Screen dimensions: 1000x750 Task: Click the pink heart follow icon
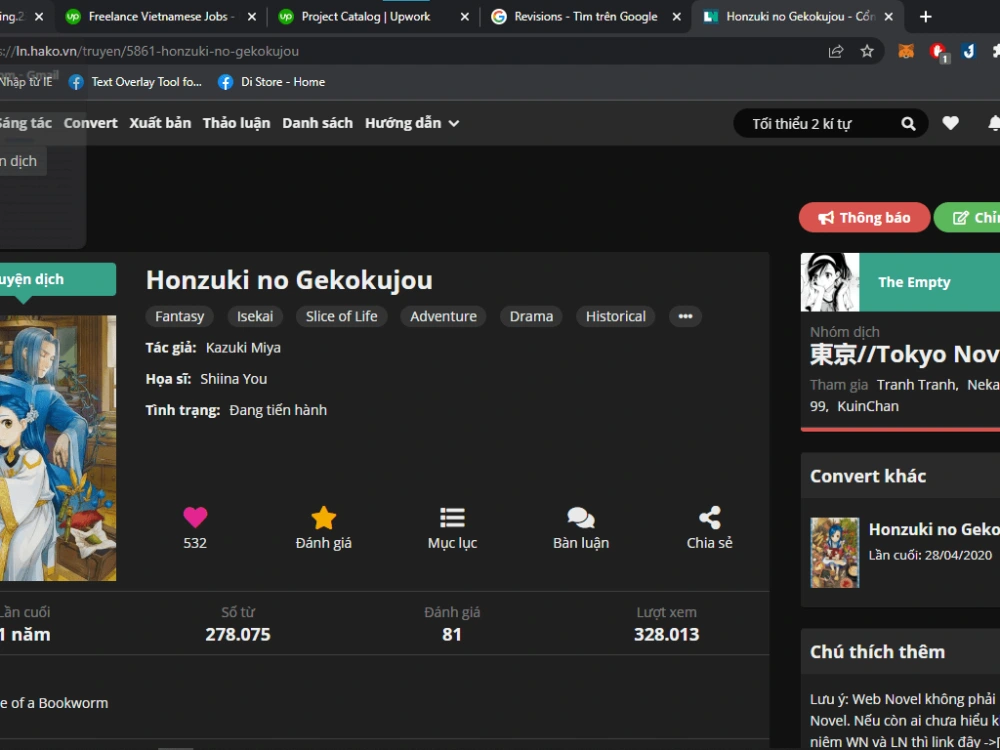pyautogui.click(x=195, y=517)
